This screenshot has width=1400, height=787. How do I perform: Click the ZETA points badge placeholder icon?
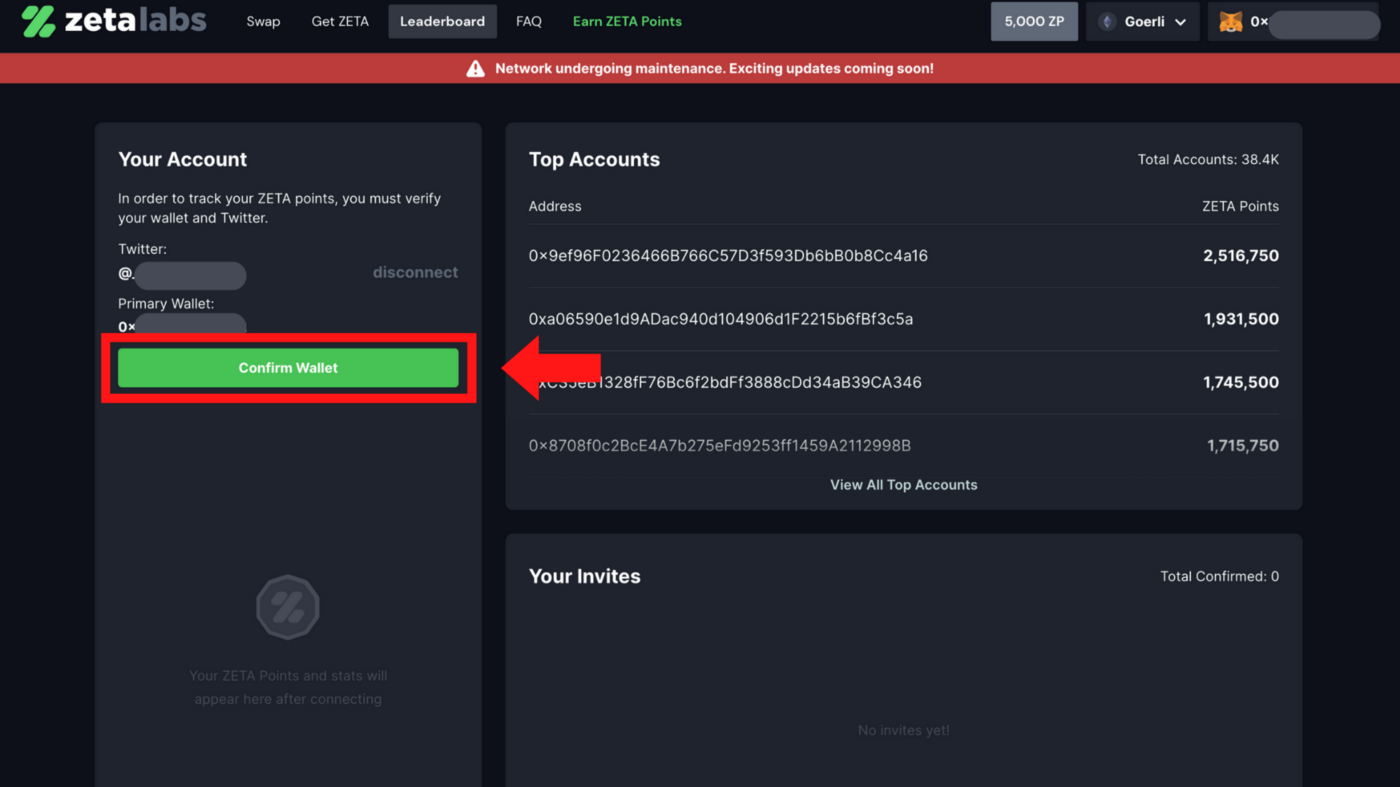click(x=288, y=607)
